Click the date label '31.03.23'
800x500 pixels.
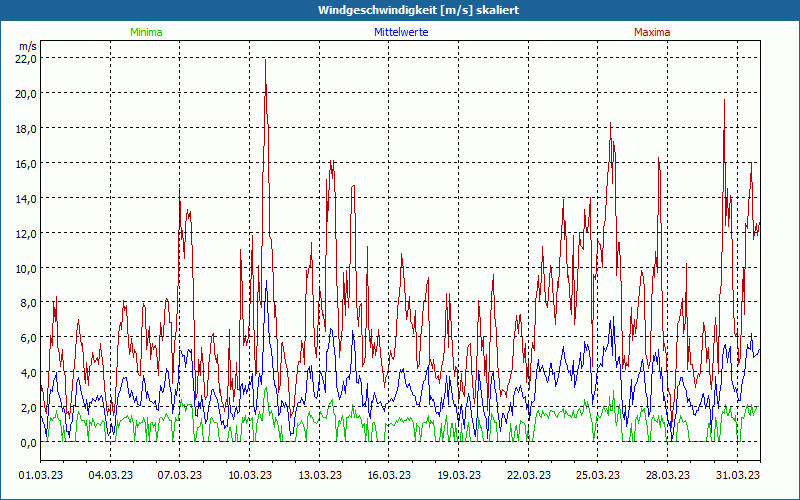pyautogui.click(x=737, y=476)
